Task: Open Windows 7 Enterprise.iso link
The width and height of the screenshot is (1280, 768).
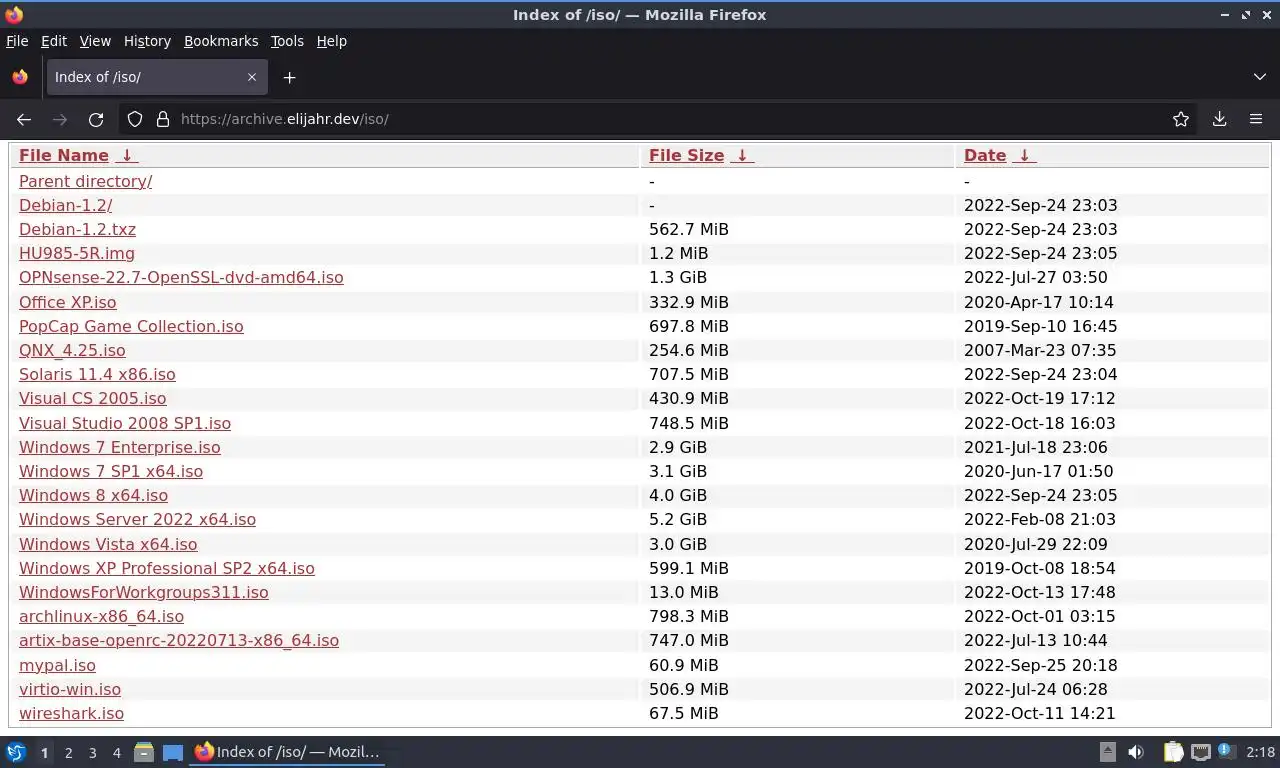Action: pos(120,447)
